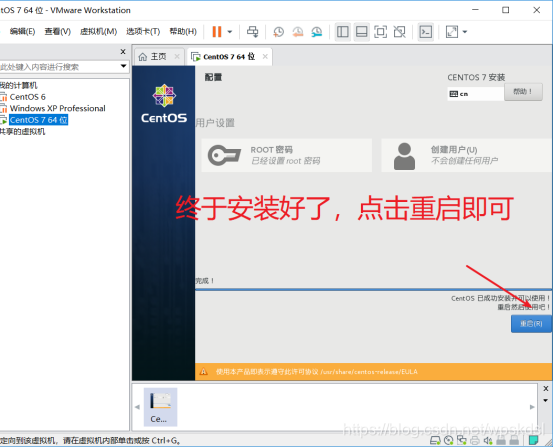This screenshot has width=554, height=448.
Task: Open the 编辑(E) menu
Action: [x=22, y=31]
